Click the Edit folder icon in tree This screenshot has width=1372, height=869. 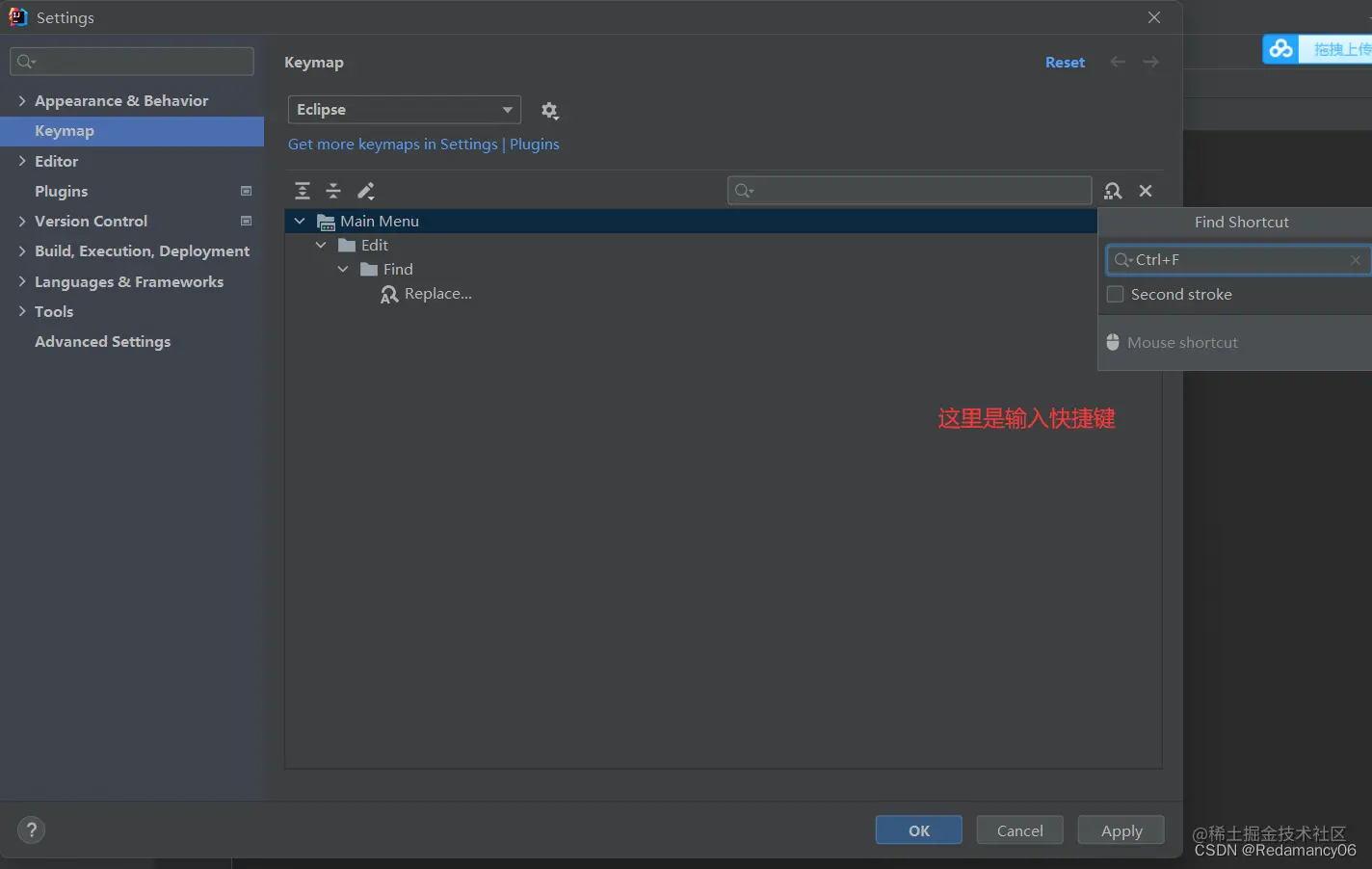pos(347,246)
